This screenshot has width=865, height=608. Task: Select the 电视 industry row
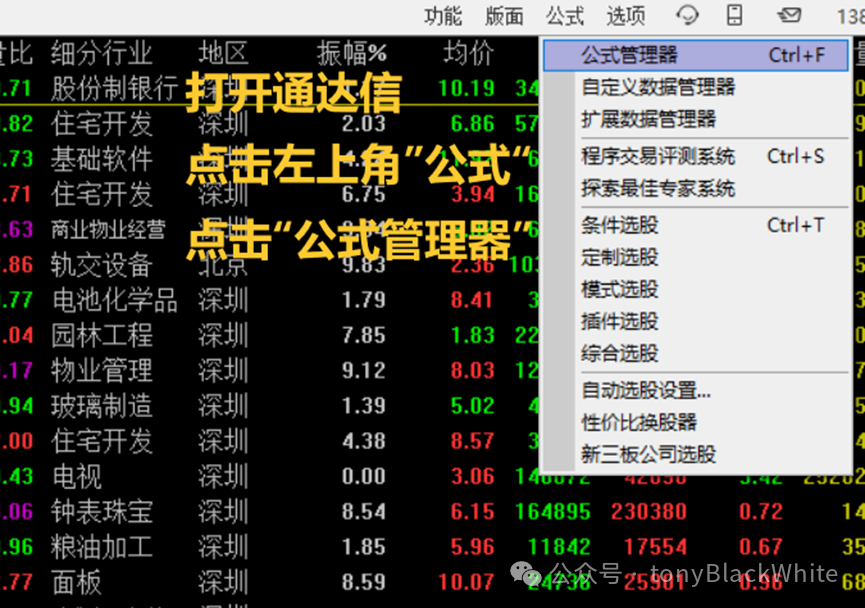point(432,477)
